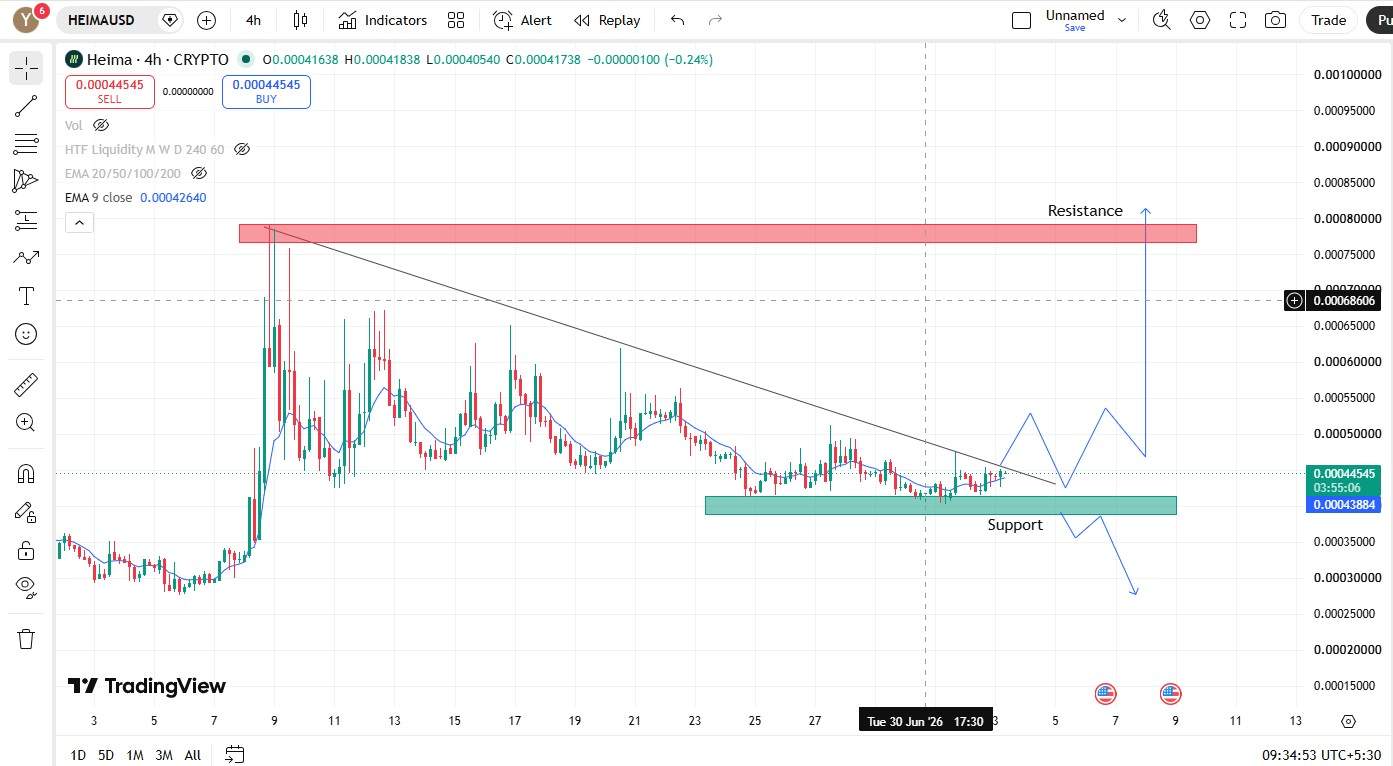Open time axis settings gear

[x=1348, y=721]
